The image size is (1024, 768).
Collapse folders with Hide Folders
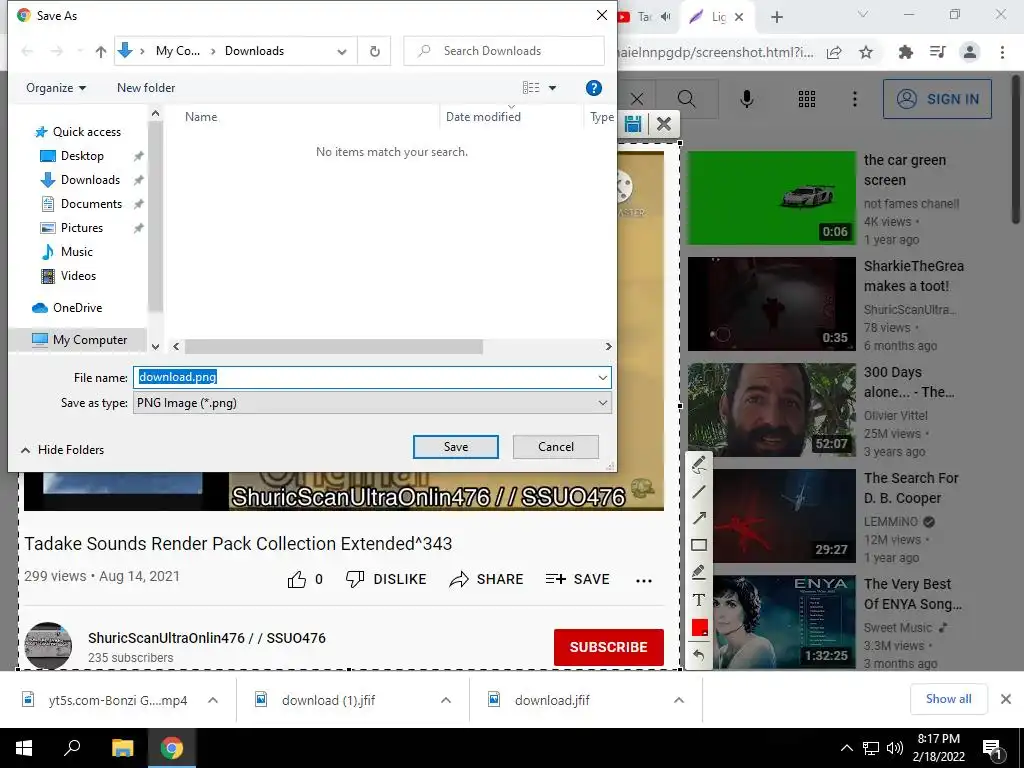(x=63, y=449)
